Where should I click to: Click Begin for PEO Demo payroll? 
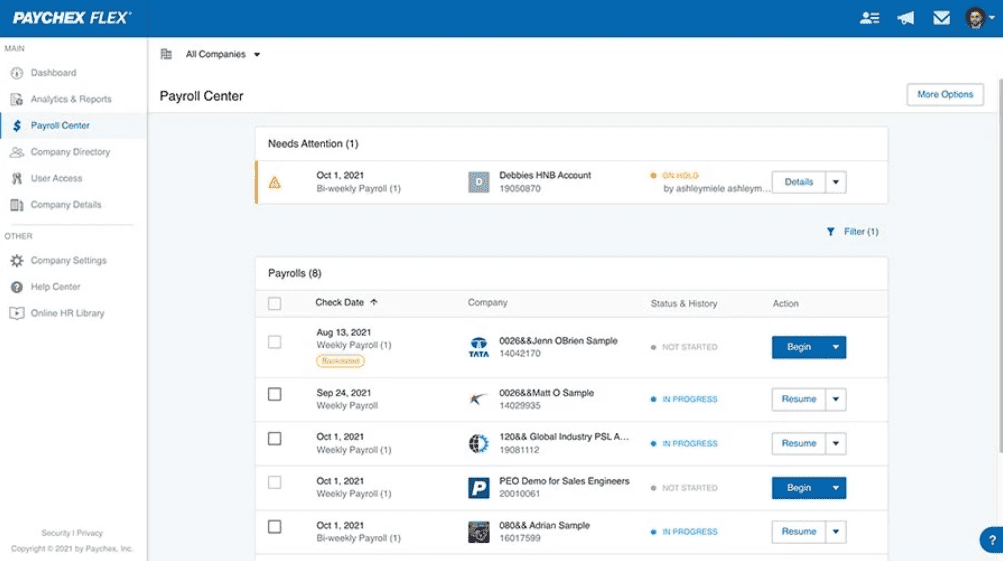(798, 488)
